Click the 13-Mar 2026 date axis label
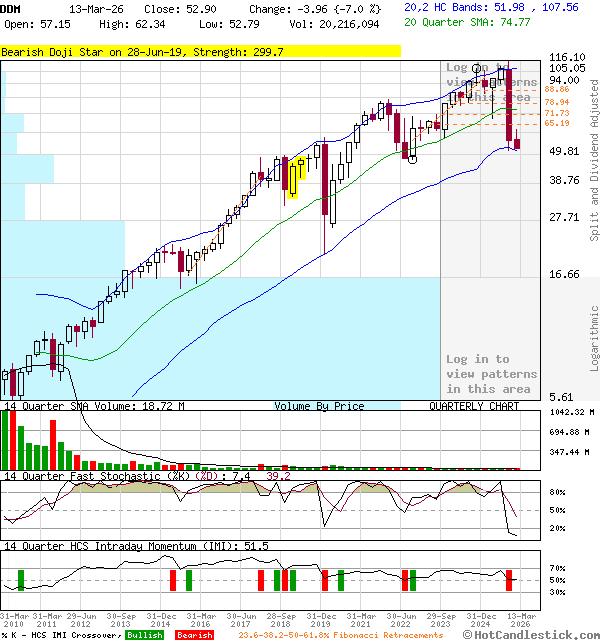The width and height of the screenshot is (600, 640). click(x=519, y=620)
